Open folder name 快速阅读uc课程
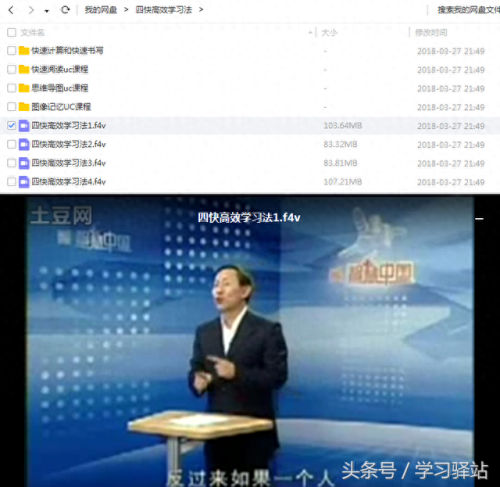The width and height of the screenshot is (500, 487). point(60,69)
